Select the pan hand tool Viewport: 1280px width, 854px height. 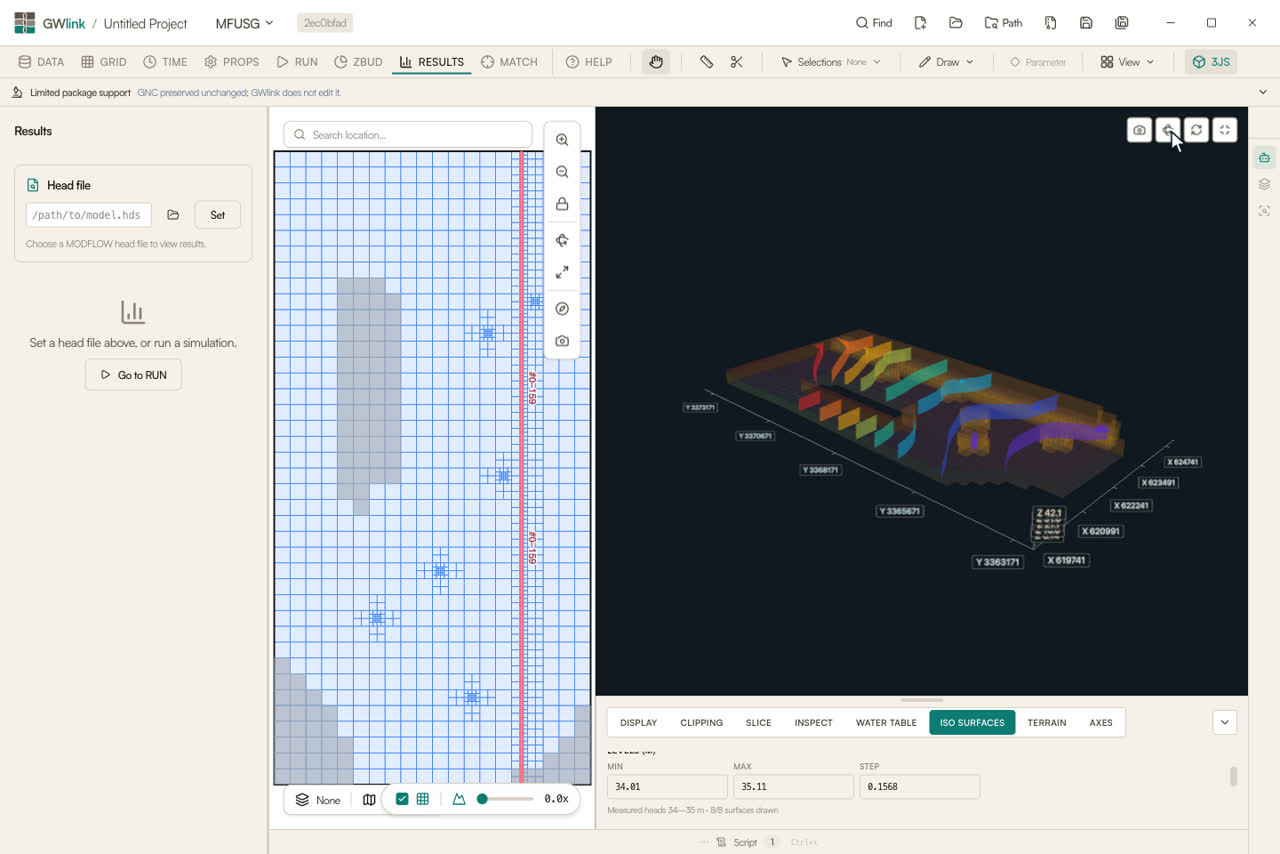pyautogui.click(x=656, y=62)
